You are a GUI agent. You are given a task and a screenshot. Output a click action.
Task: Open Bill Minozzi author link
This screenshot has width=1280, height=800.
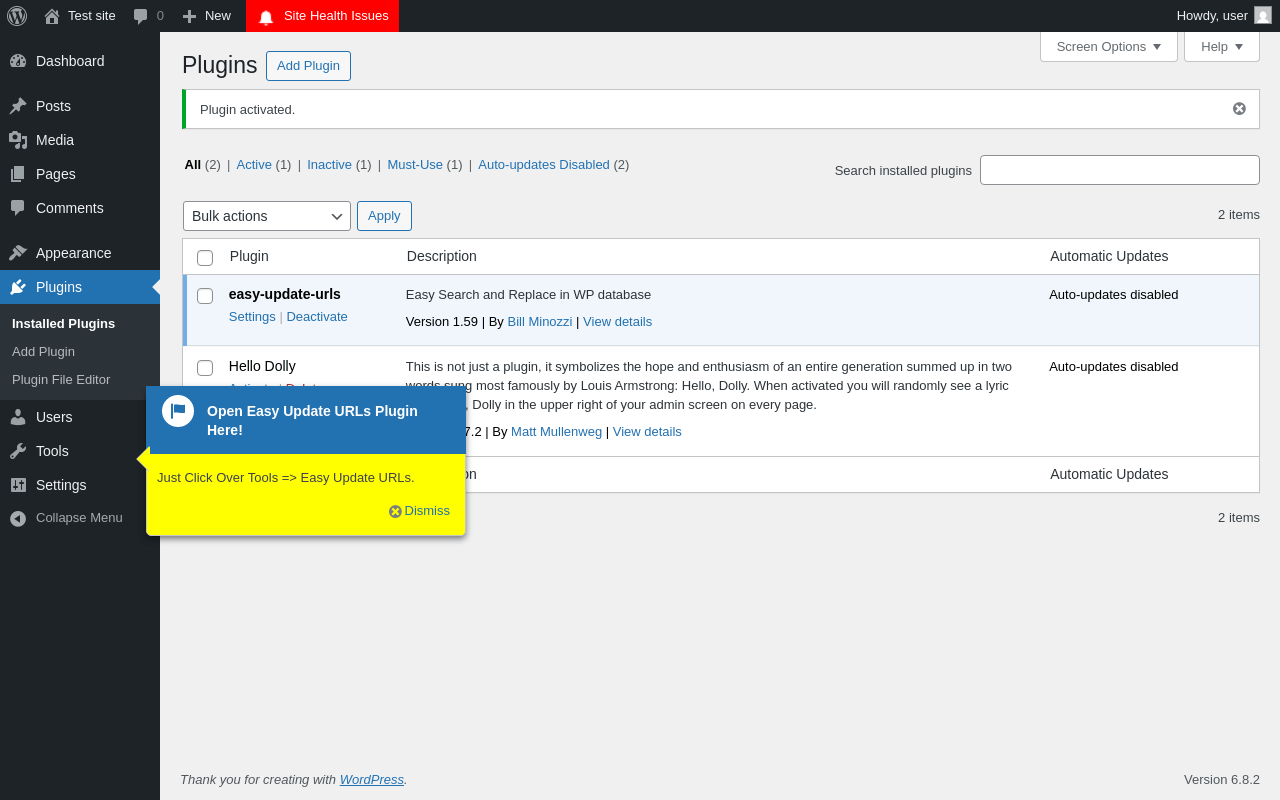(540, 321)
